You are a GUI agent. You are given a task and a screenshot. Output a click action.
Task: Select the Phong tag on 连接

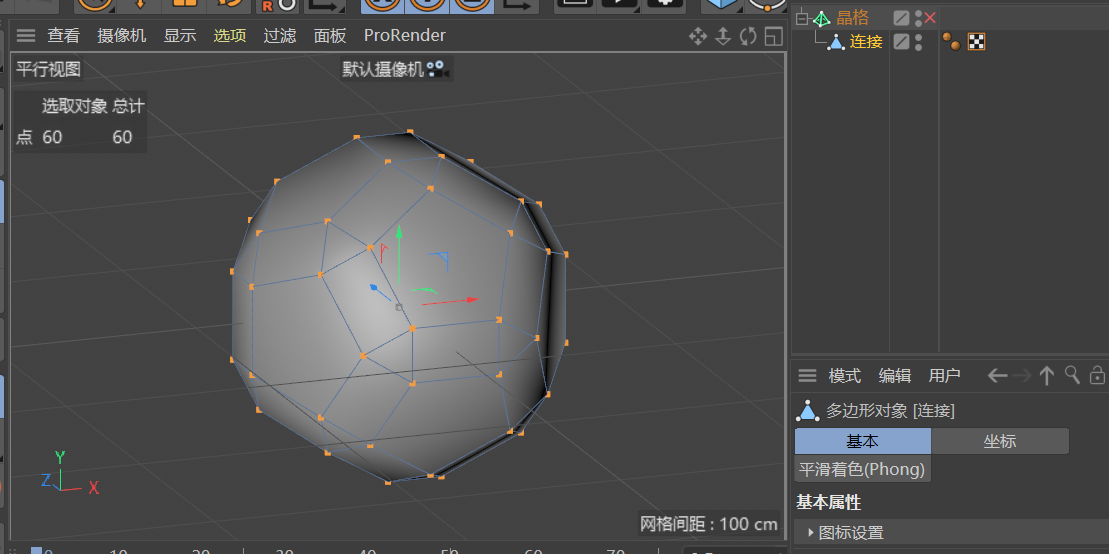[x=951, y=42]
